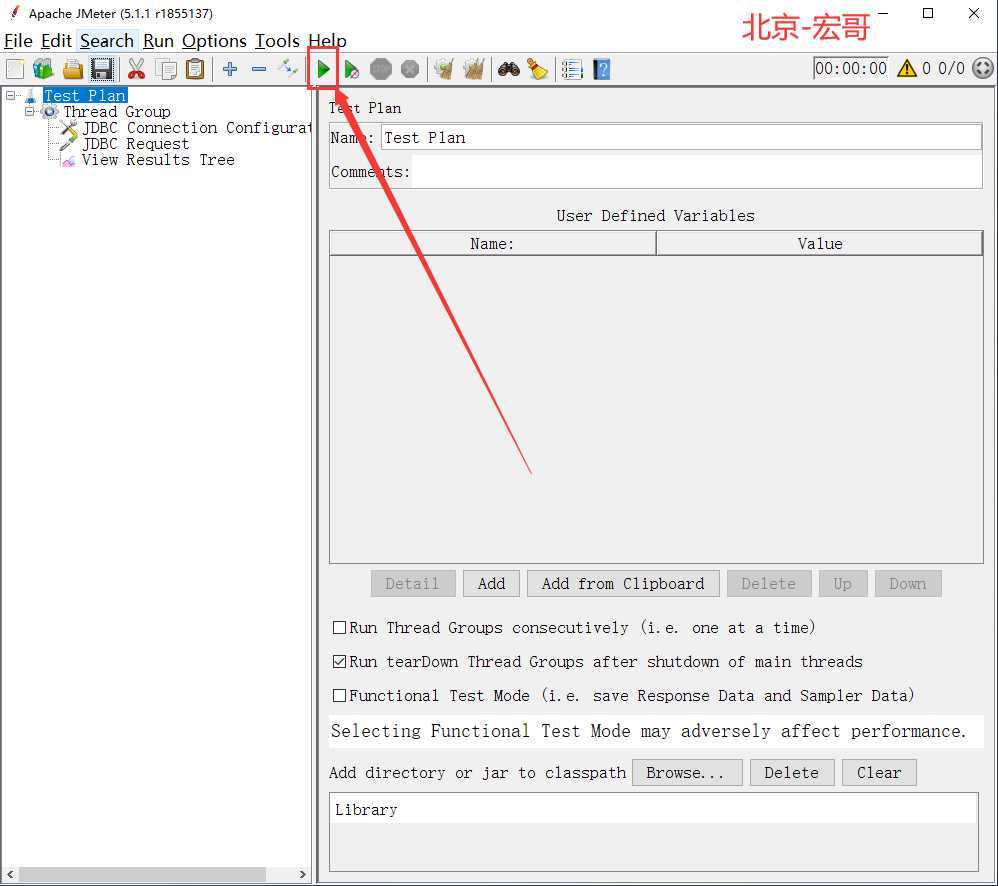Click the Copy icon in toolbar
The width and height of the screenshot is (998, 886).
pos(167,69)
